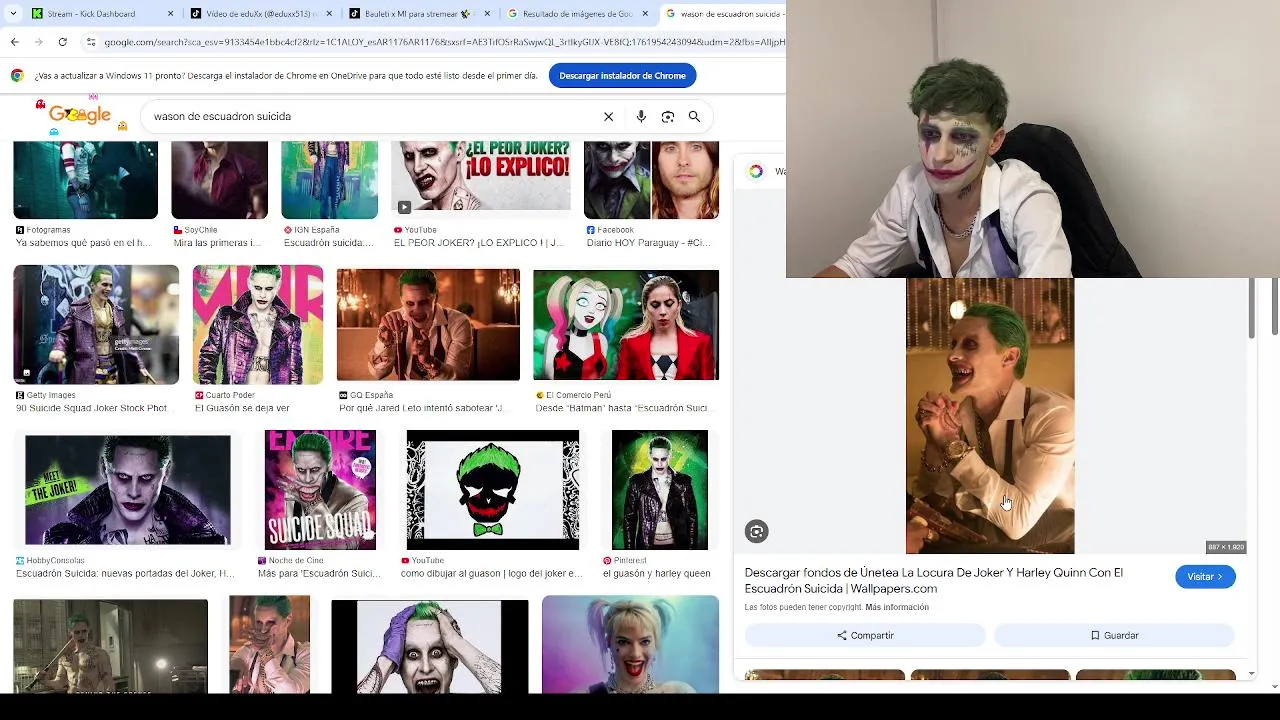This screenshot has width=1280, height=720.
Task: Click the Visitar button
Action: click(1205, 577)
